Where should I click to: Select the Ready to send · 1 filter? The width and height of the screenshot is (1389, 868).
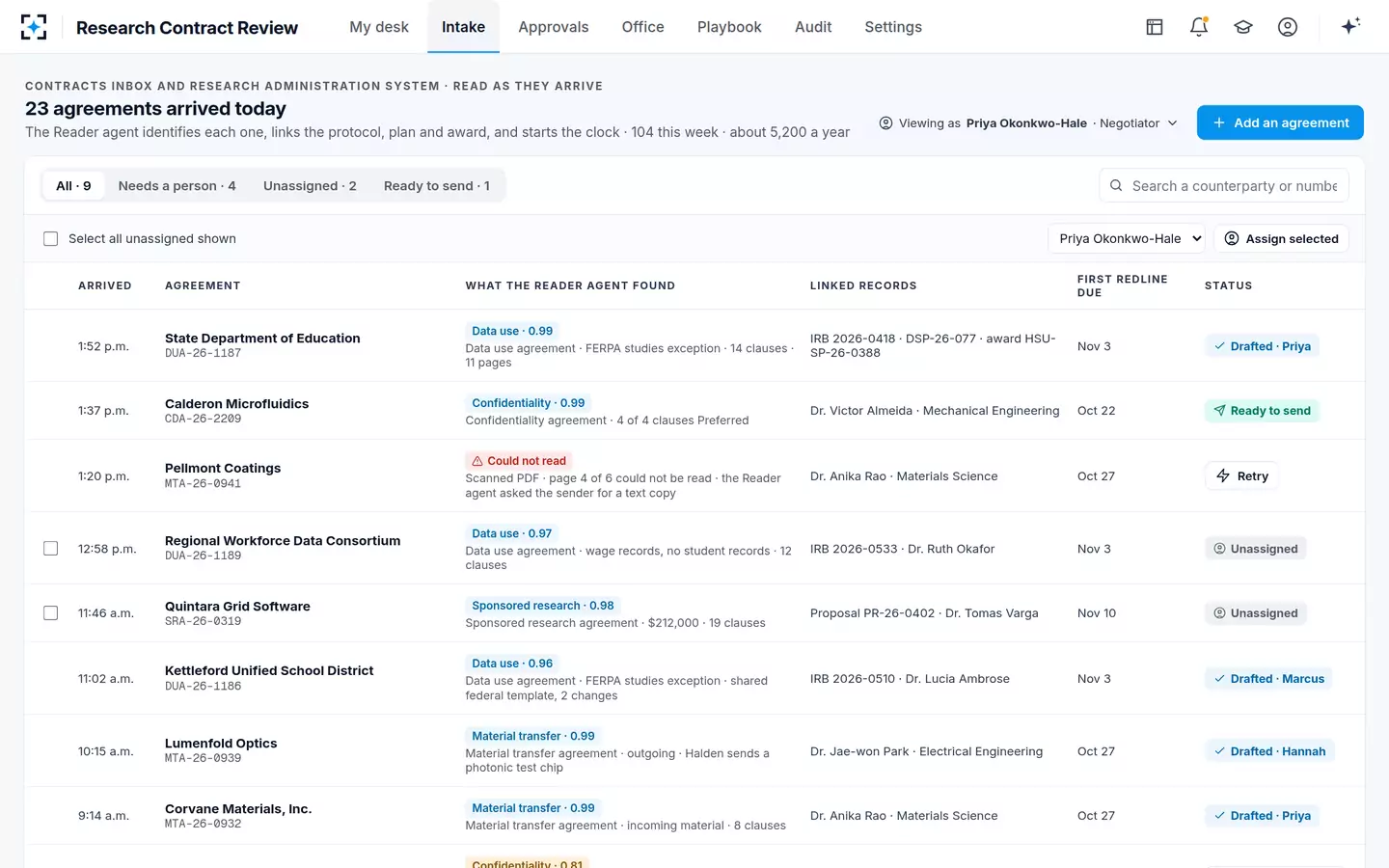(x=437, y=186)
